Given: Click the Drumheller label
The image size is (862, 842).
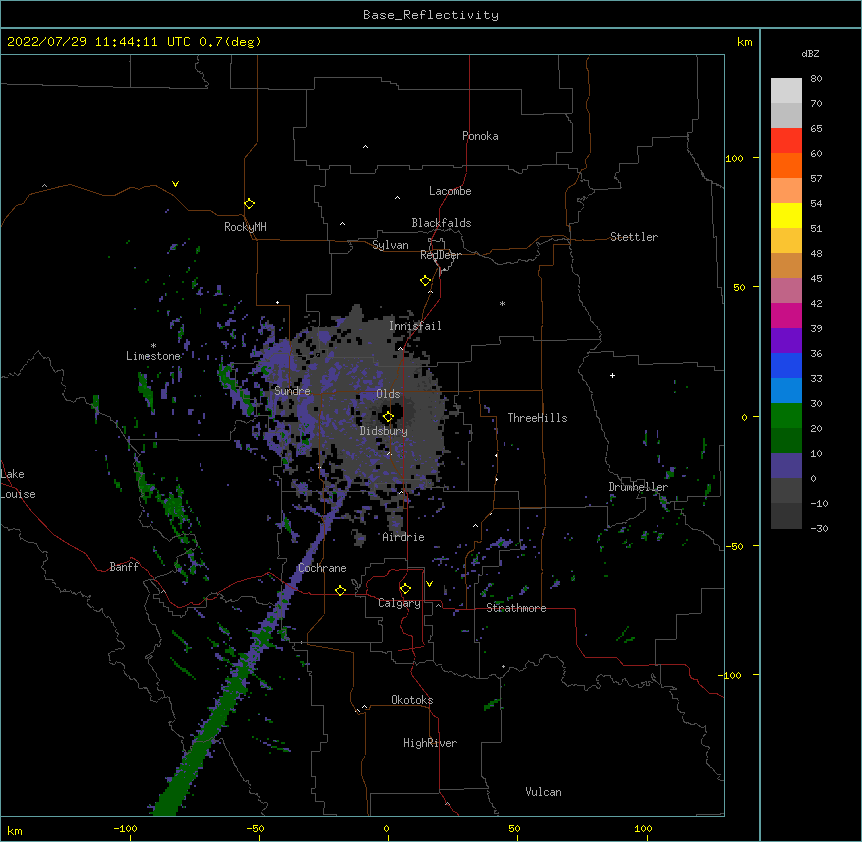Looking at the screenshot, I should pos(638,487).
